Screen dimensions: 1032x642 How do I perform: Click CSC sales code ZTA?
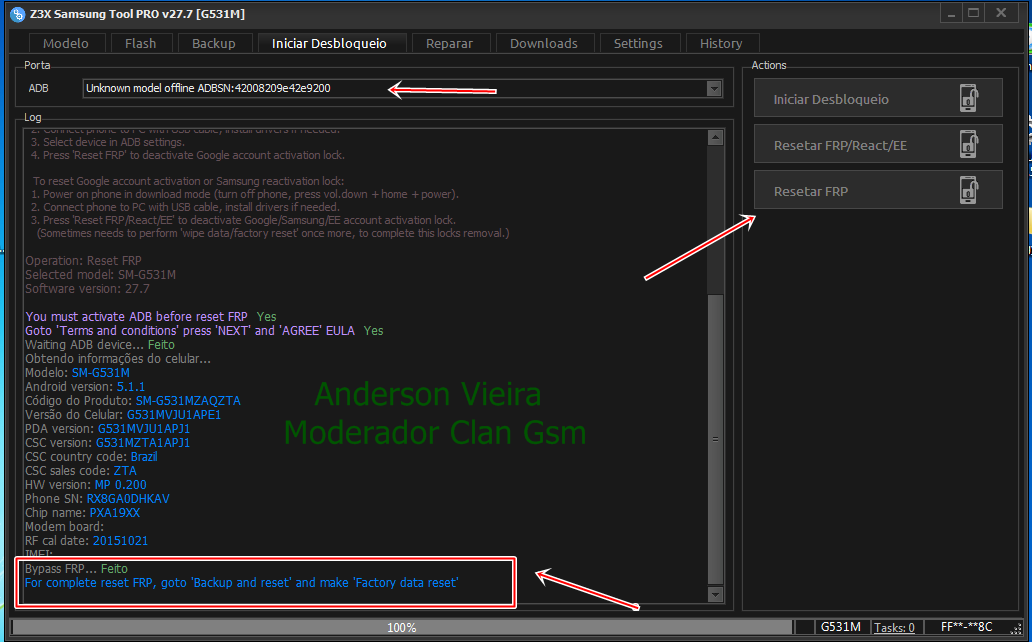pos(125,471)
